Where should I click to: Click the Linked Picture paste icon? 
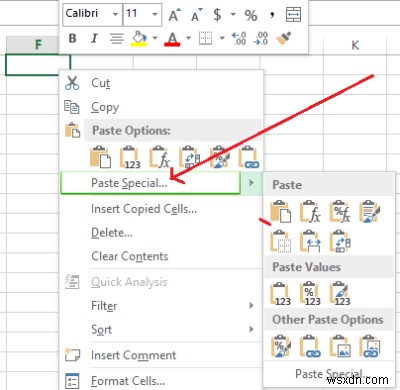pos(369,346)
